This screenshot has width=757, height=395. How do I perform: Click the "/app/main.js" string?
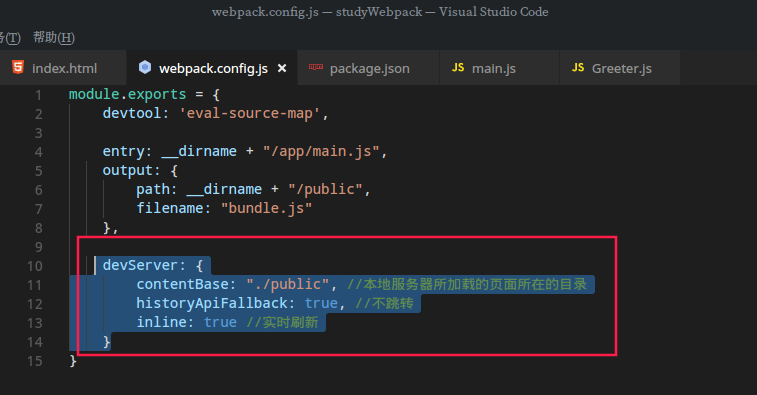click(321, 152)
